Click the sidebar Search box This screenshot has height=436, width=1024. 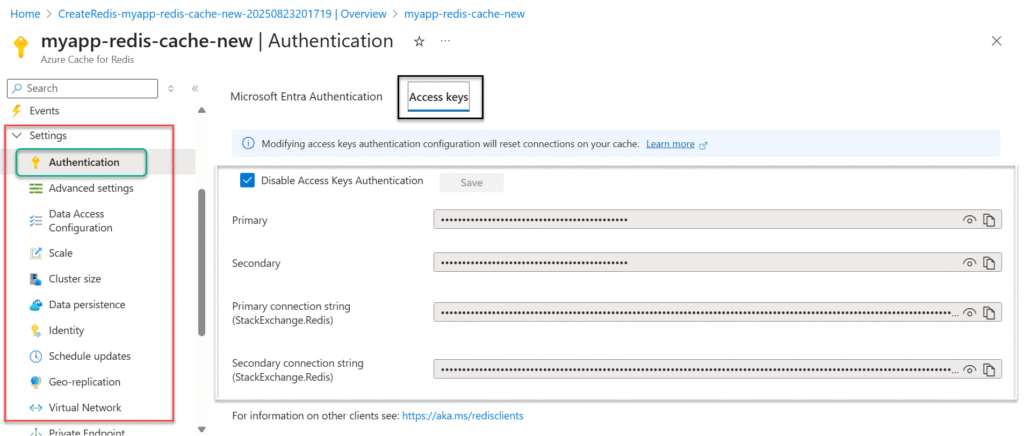click(82, 88)
